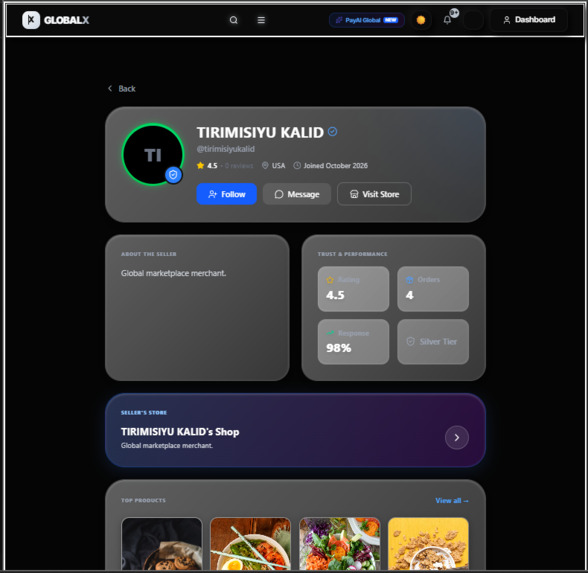Screen dimensions: 588x573
Task: Open the cereal product thumbnail
Action: coord(428,544)
